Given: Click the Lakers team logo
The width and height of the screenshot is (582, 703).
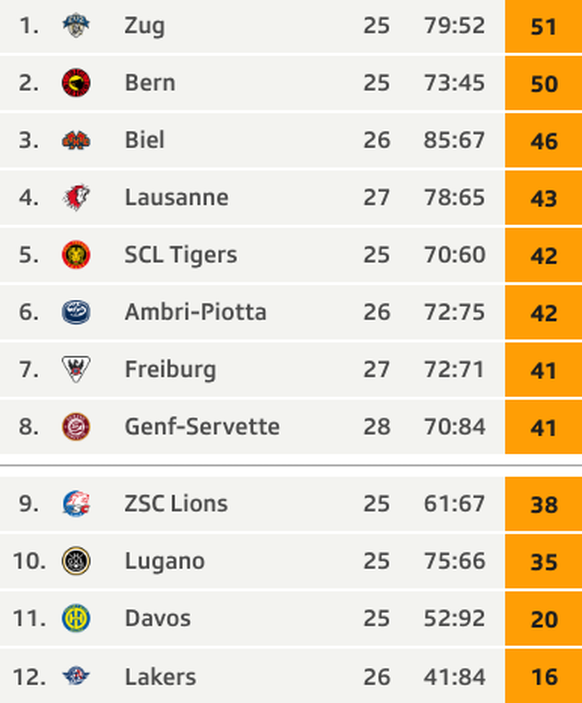Looking at the screenshot, I should (x=76, y=676).
